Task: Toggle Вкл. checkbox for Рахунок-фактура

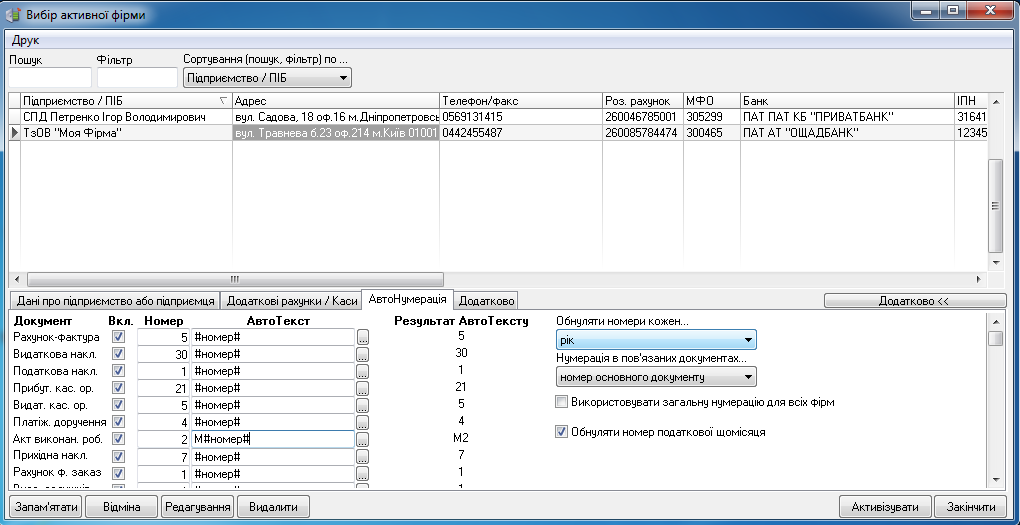Action: click(x=120, y=338)
